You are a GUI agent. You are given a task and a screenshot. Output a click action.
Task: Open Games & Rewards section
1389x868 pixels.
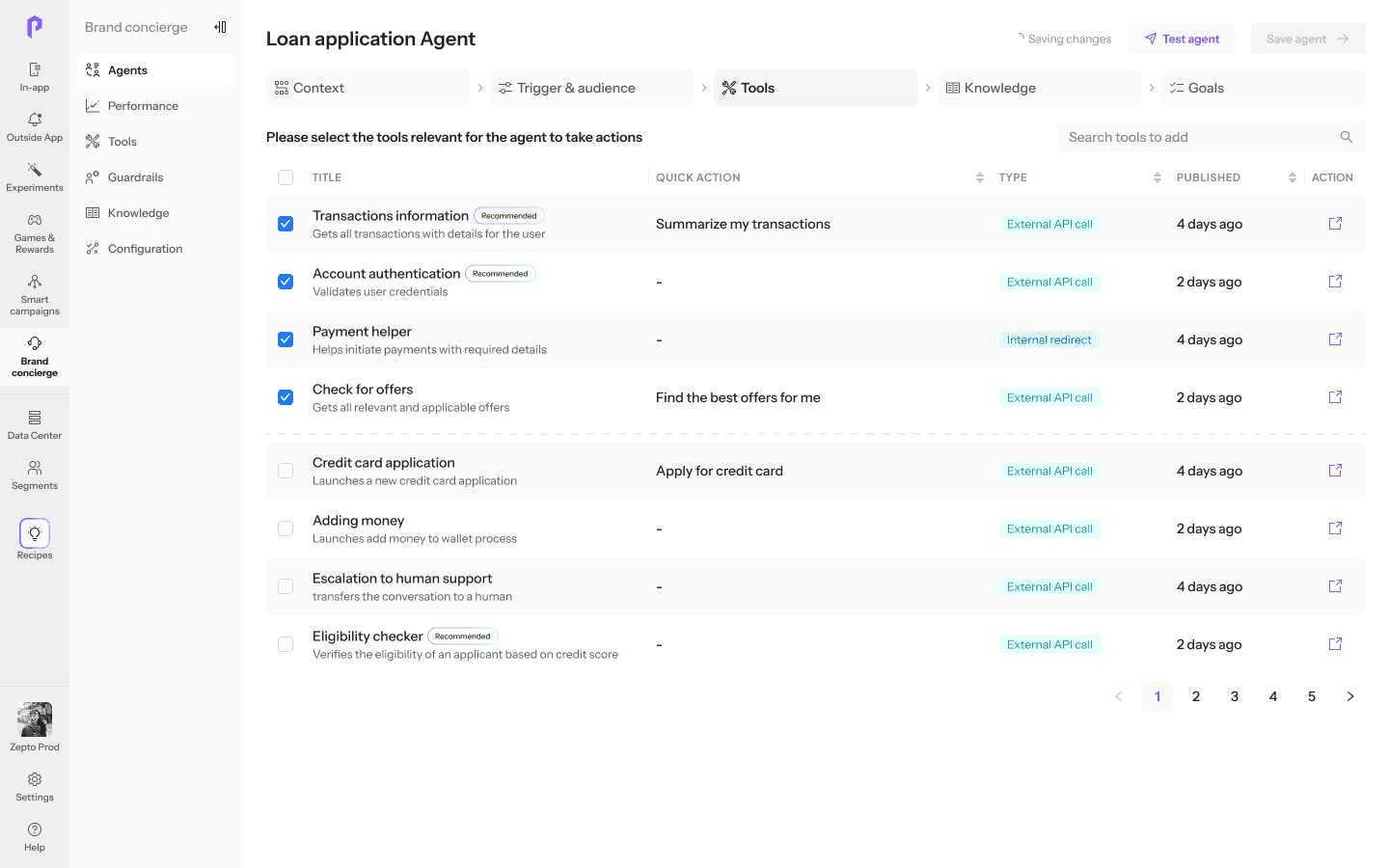[35, 233]
